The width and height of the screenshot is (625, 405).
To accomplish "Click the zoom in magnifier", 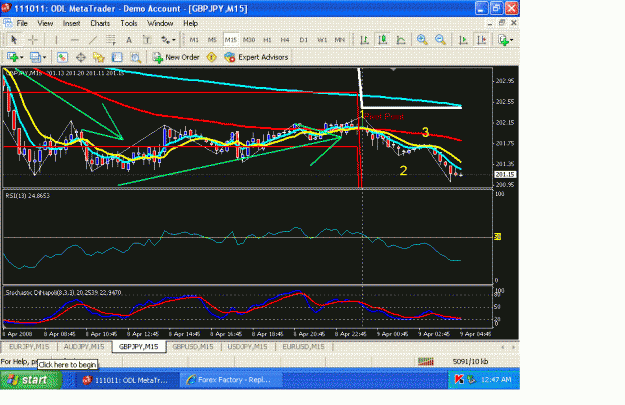I will coord(422,39).
